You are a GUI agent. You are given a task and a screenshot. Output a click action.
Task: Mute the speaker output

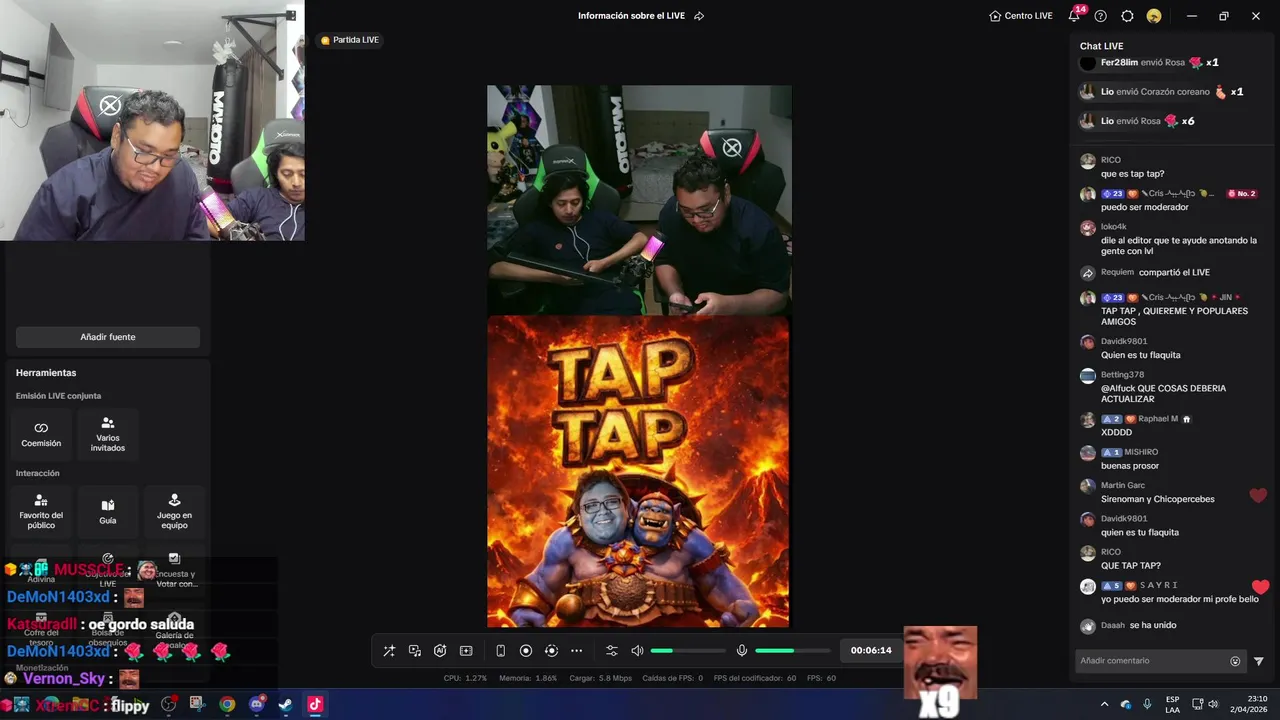tap(637, 651)
